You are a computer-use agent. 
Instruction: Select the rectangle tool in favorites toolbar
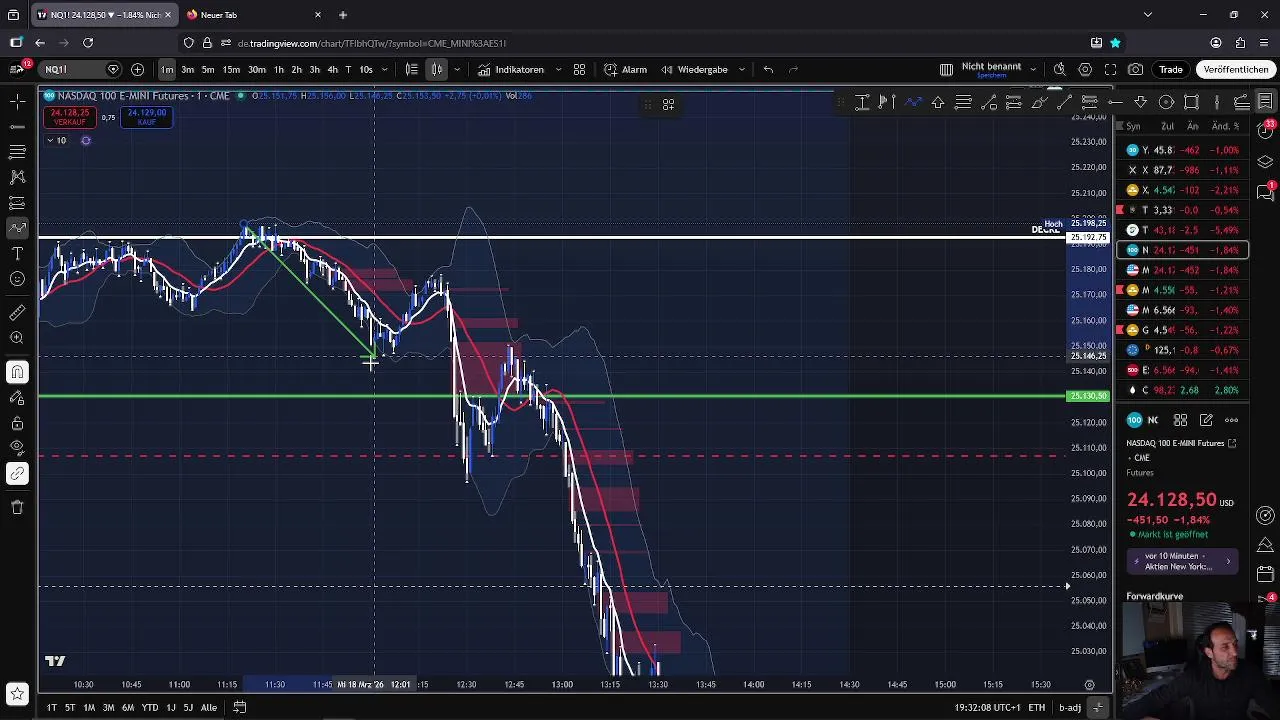click(1191, 102)
